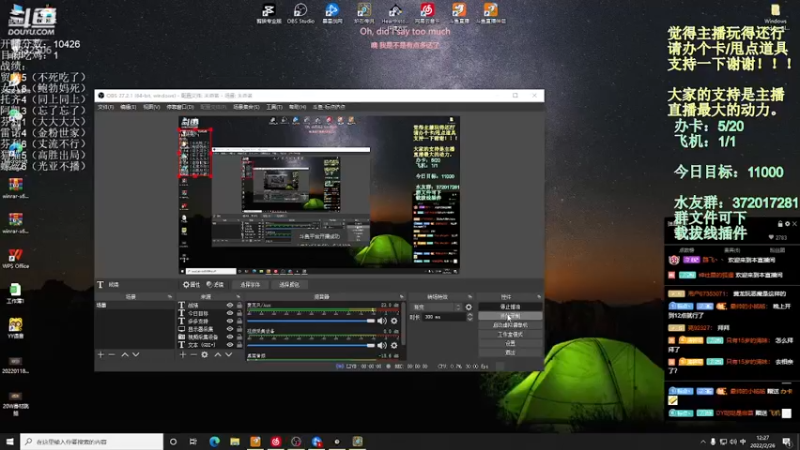The height and width of the screenshot is (450, 800).
Task: Click transition duration 300 ms field
Action: coord(443,317)
